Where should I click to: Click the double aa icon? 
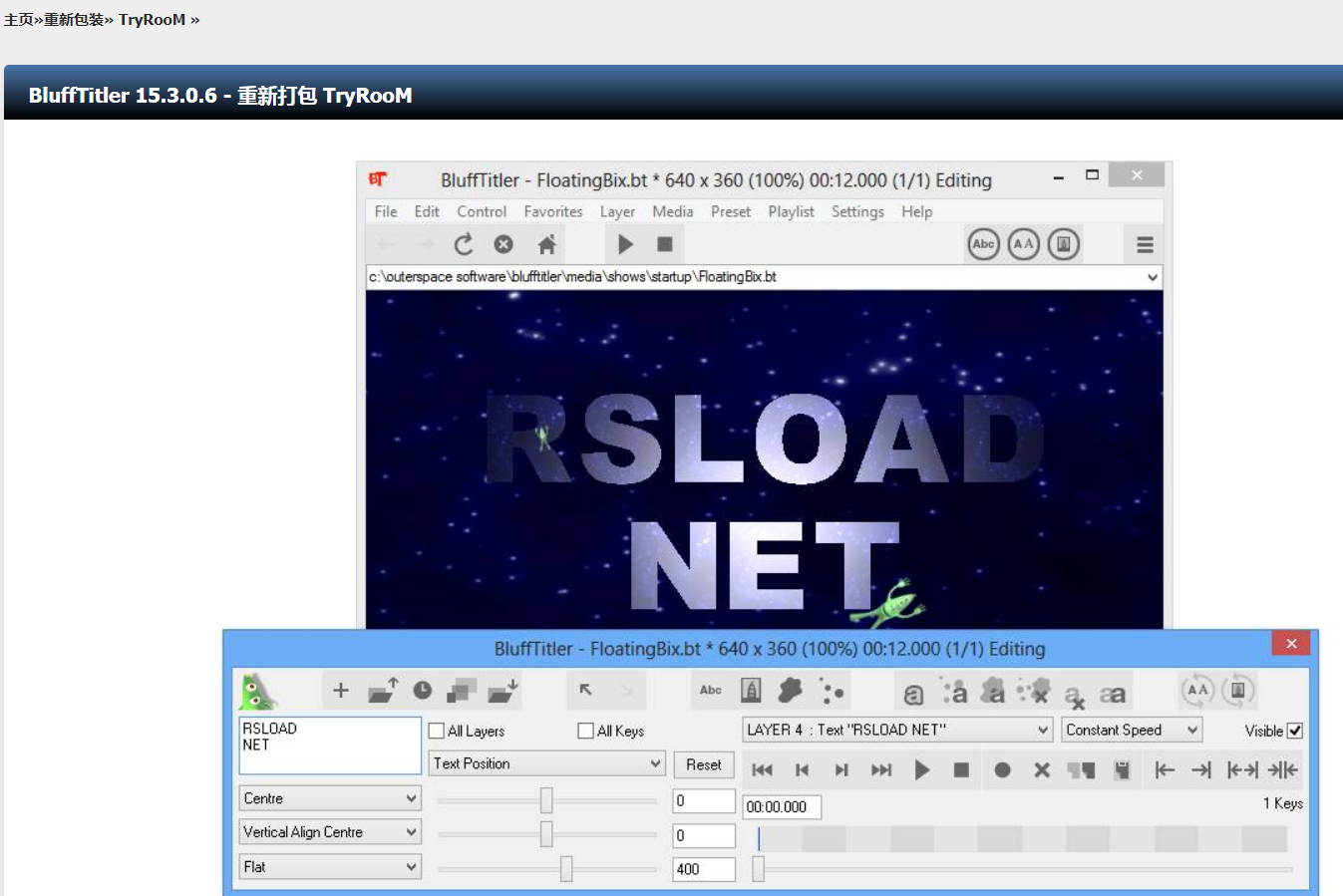pos(1113,694)
